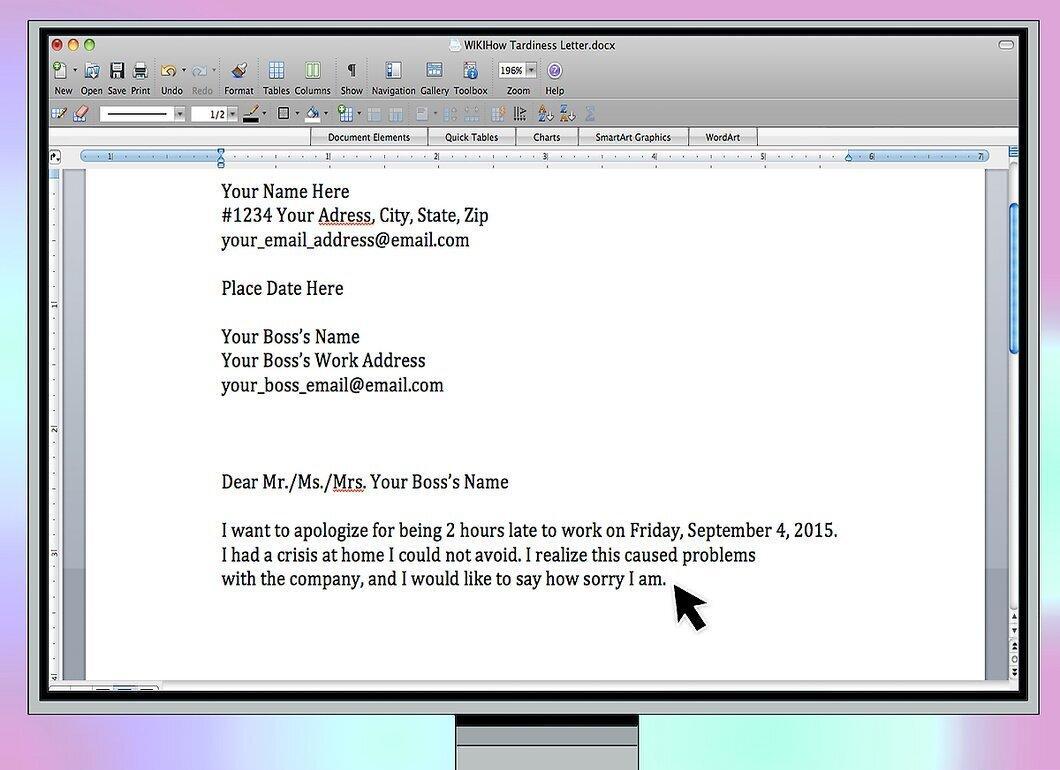This screenshot has width=1060, height=770.
Task: Click "your_boss_email@email.com" line
Action: [x=333, y=385]
